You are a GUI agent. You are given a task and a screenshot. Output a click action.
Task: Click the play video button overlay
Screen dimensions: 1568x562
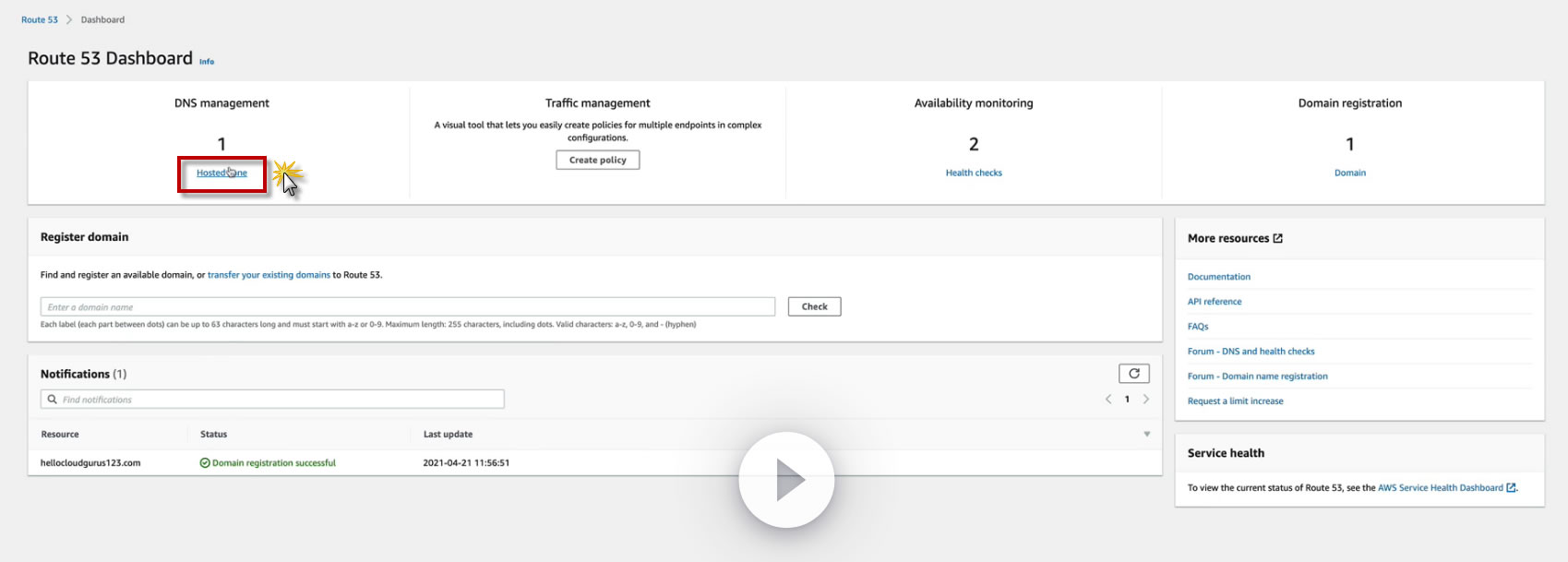(786, 480)
